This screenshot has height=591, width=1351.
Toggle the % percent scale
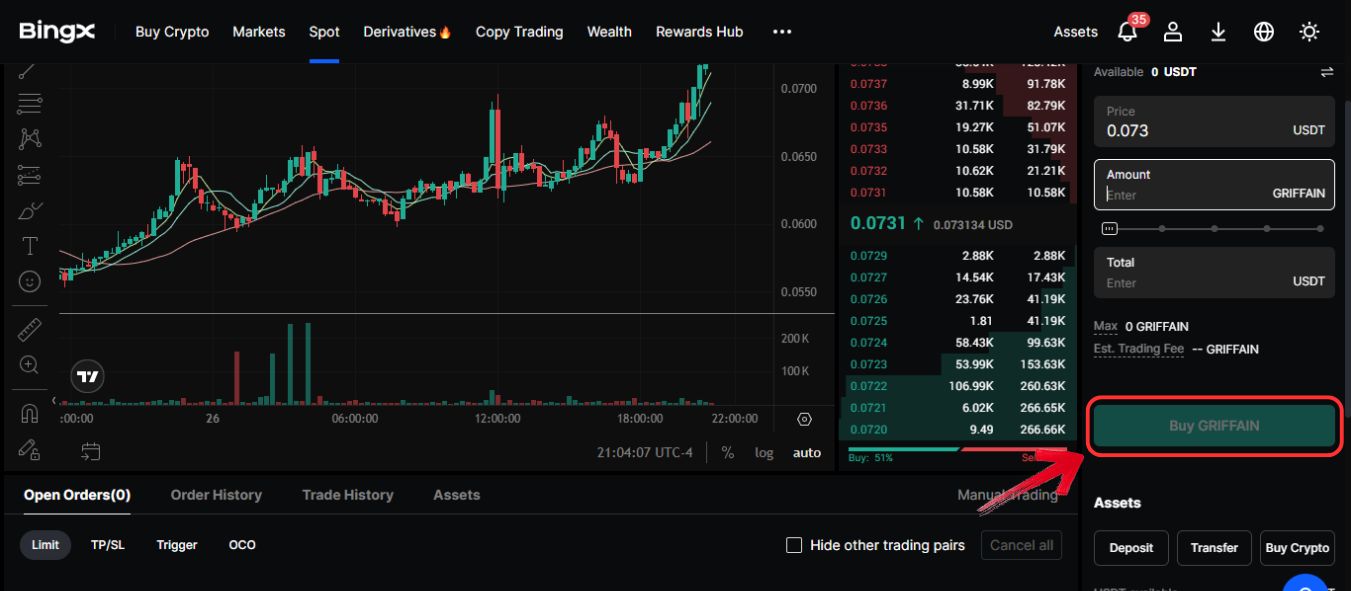[728, 452]
